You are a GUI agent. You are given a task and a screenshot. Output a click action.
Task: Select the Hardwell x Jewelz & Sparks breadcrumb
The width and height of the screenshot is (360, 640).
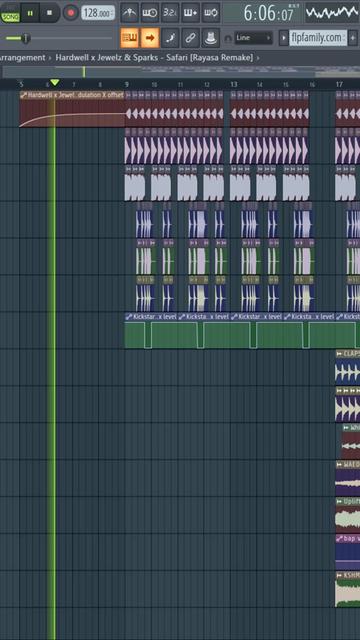[107, 58]
